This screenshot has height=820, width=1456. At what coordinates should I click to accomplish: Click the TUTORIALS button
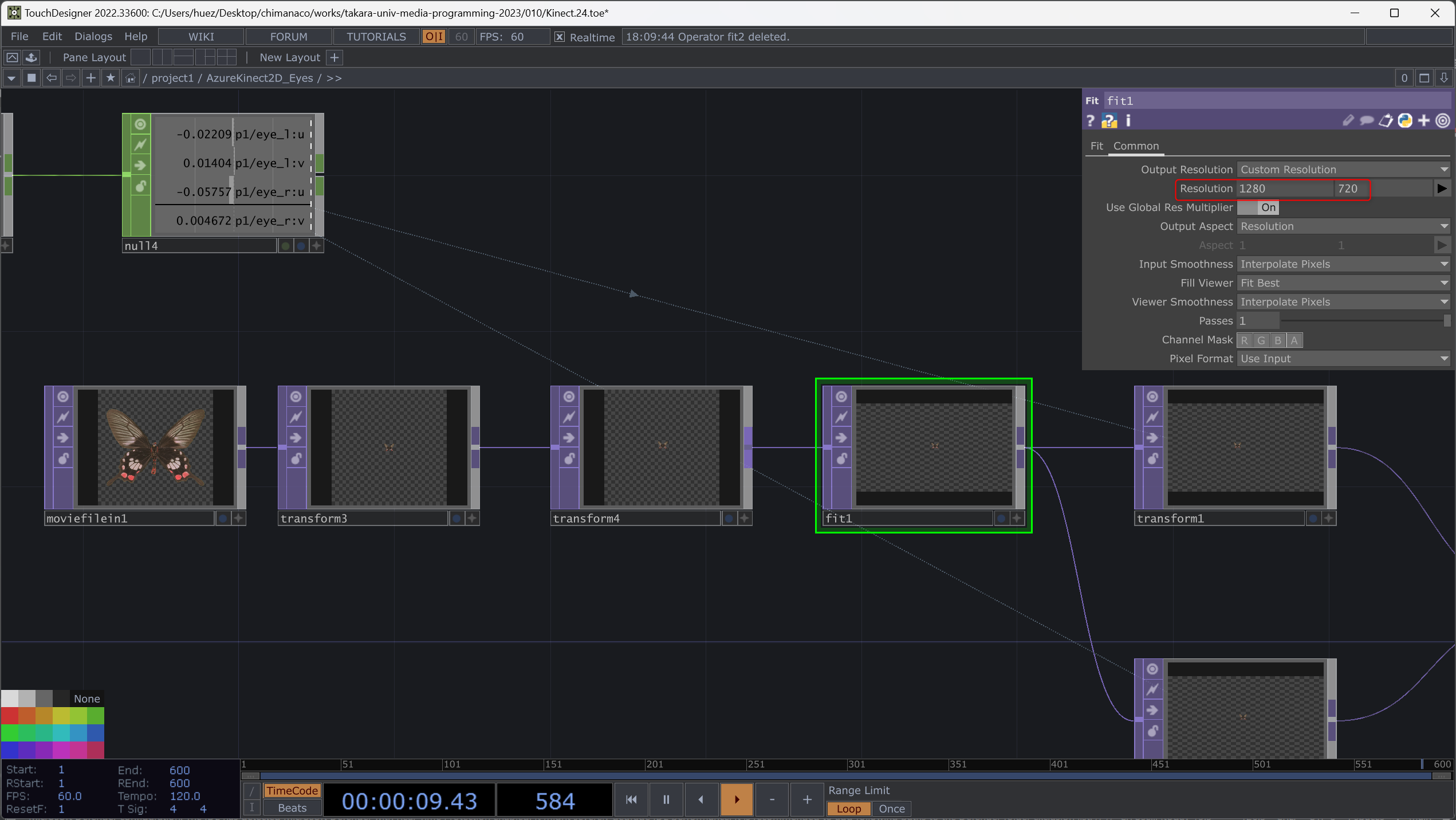tap(376, 37)
